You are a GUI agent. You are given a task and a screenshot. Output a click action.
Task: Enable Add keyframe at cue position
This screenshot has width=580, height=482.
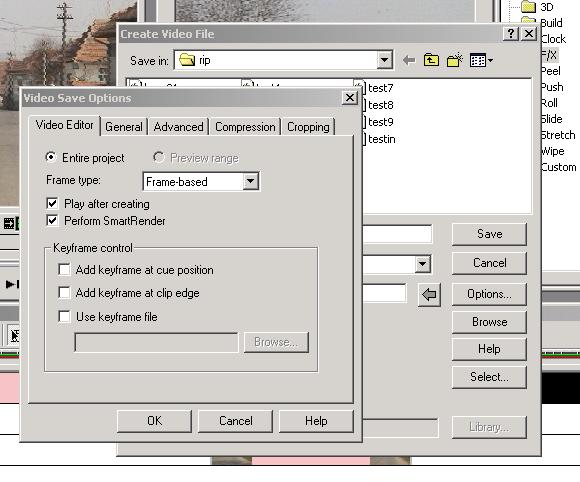(x=64, y=270)
